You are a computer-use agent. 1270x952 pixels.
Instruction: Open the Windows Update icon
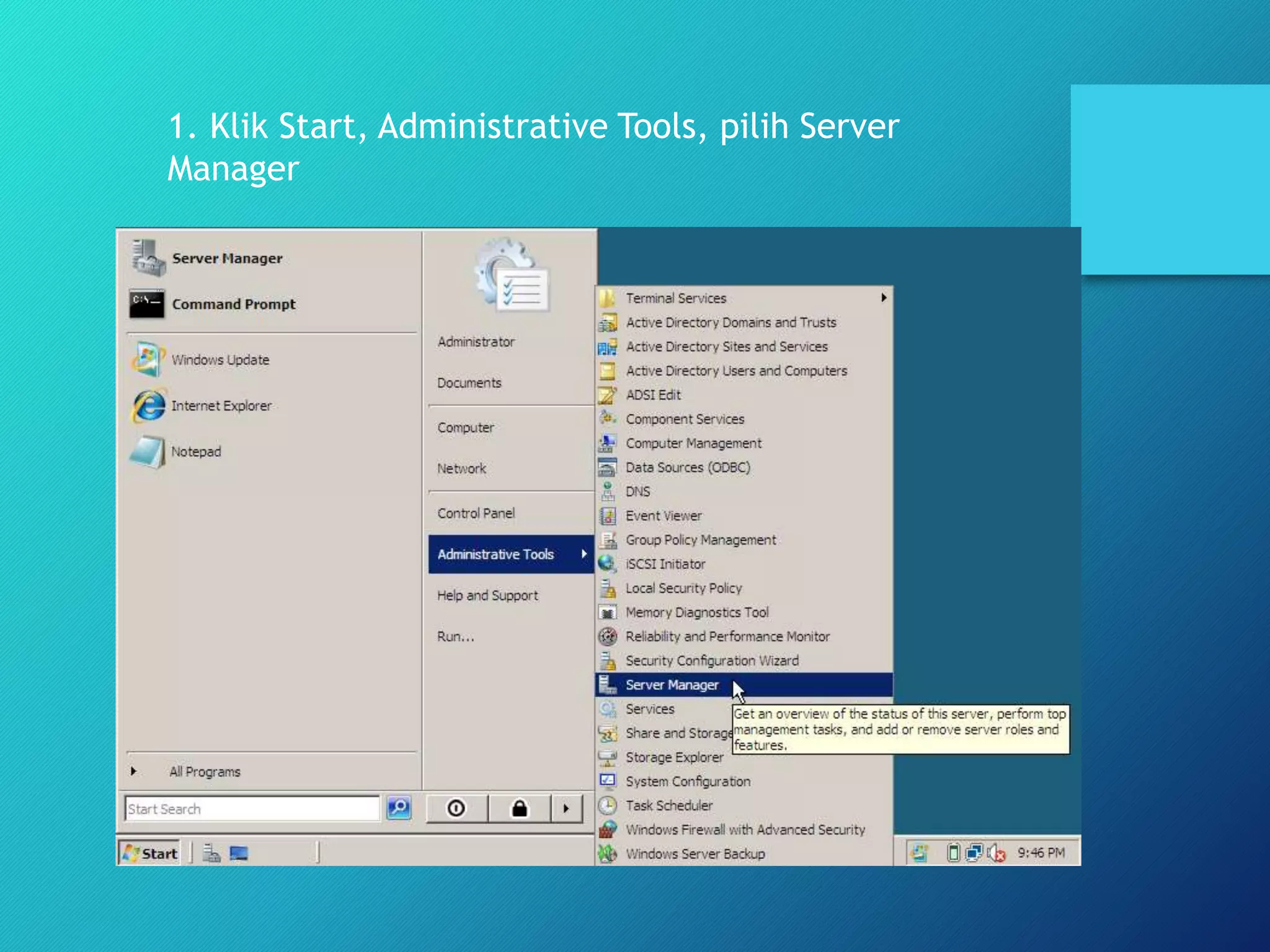coord(148,359)
